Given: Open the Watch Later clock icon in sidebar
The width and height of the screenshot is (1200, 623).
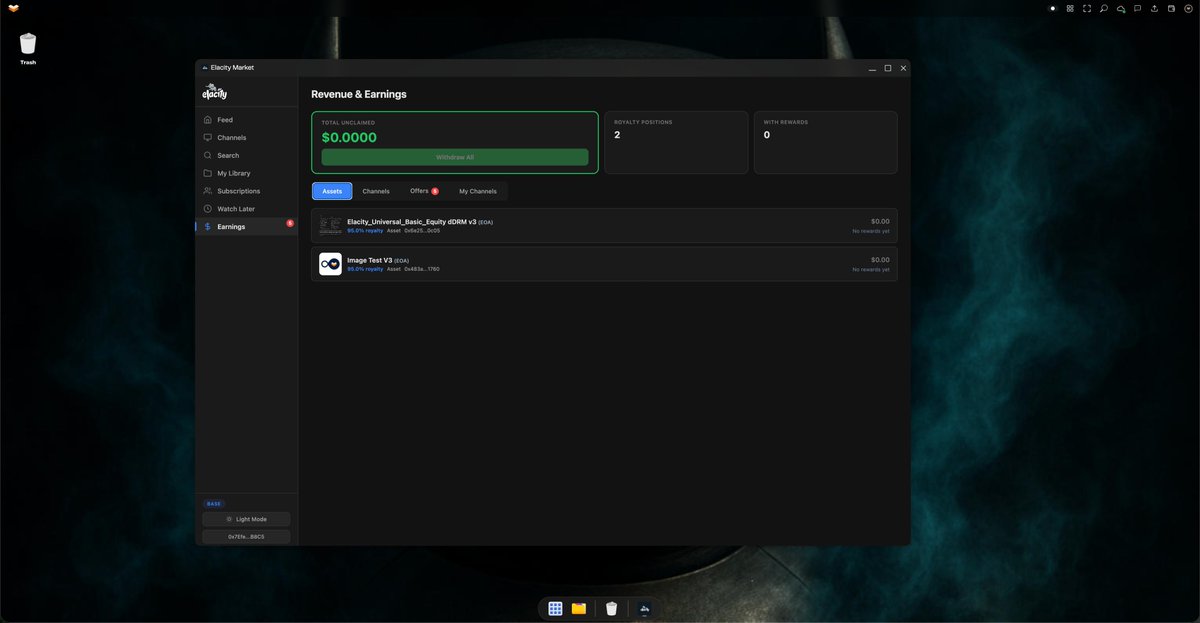Looking at the screenshot, I should 207,209.
